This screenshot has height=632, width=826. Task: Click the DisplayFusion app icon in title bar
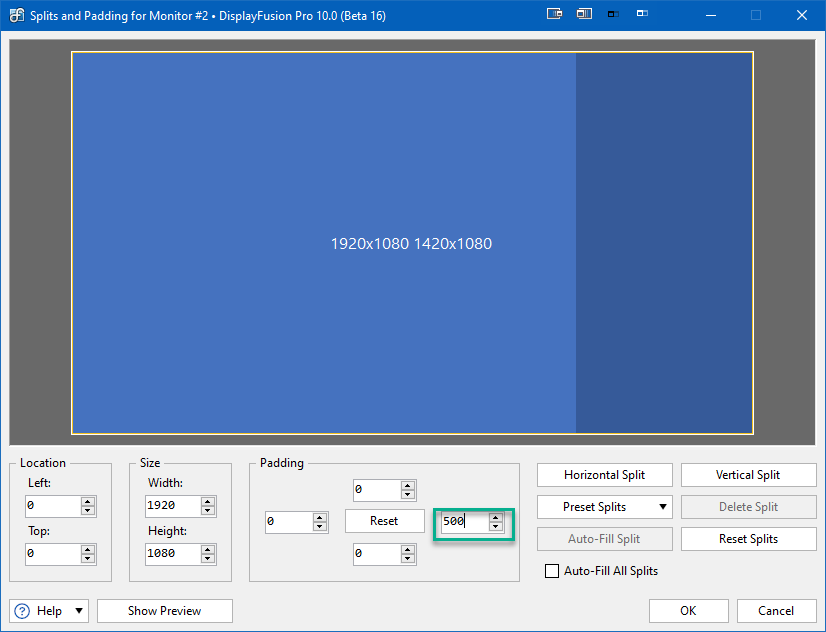point(16,15)
